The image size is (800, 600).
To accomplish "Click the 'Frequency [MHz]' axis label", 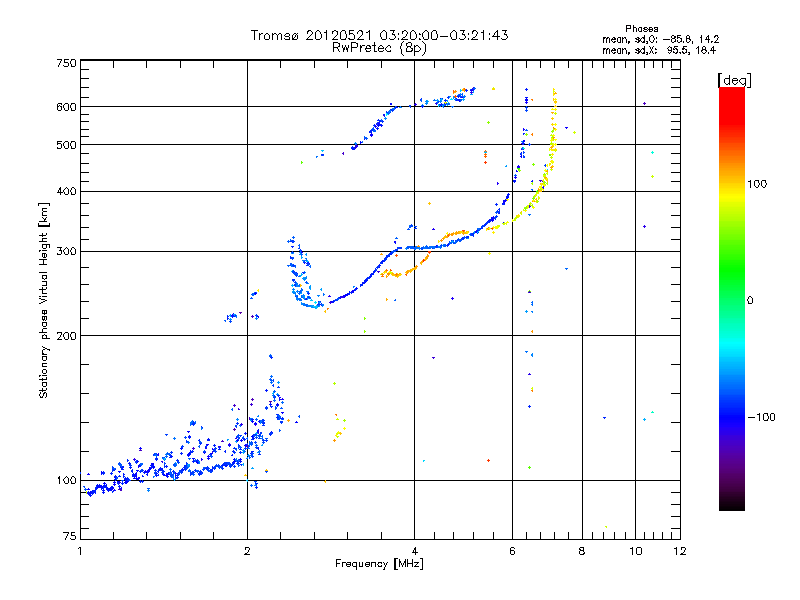I will point(379,564).
